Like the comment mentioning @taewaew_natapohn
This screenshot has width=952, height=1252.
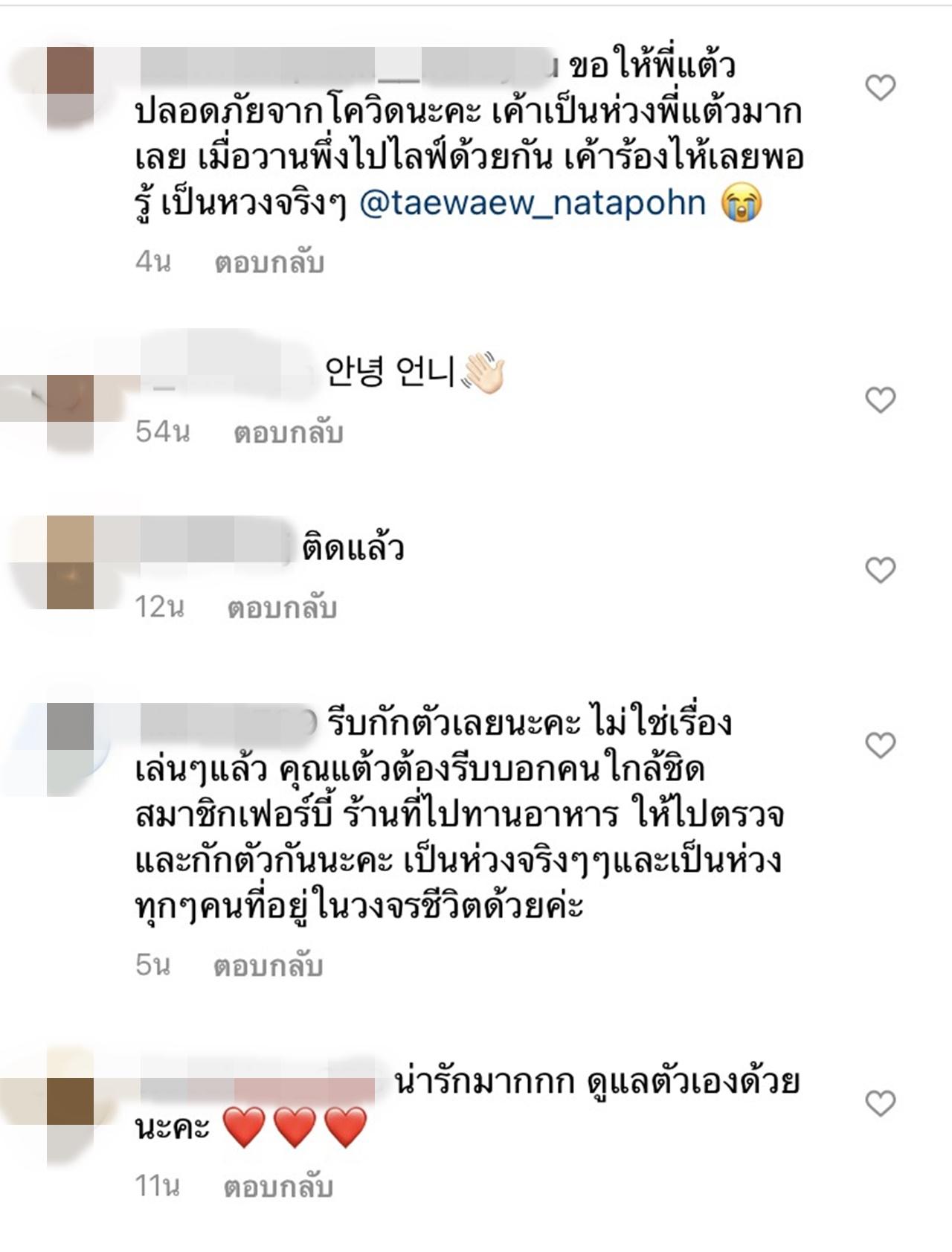[x=881, y=89]
